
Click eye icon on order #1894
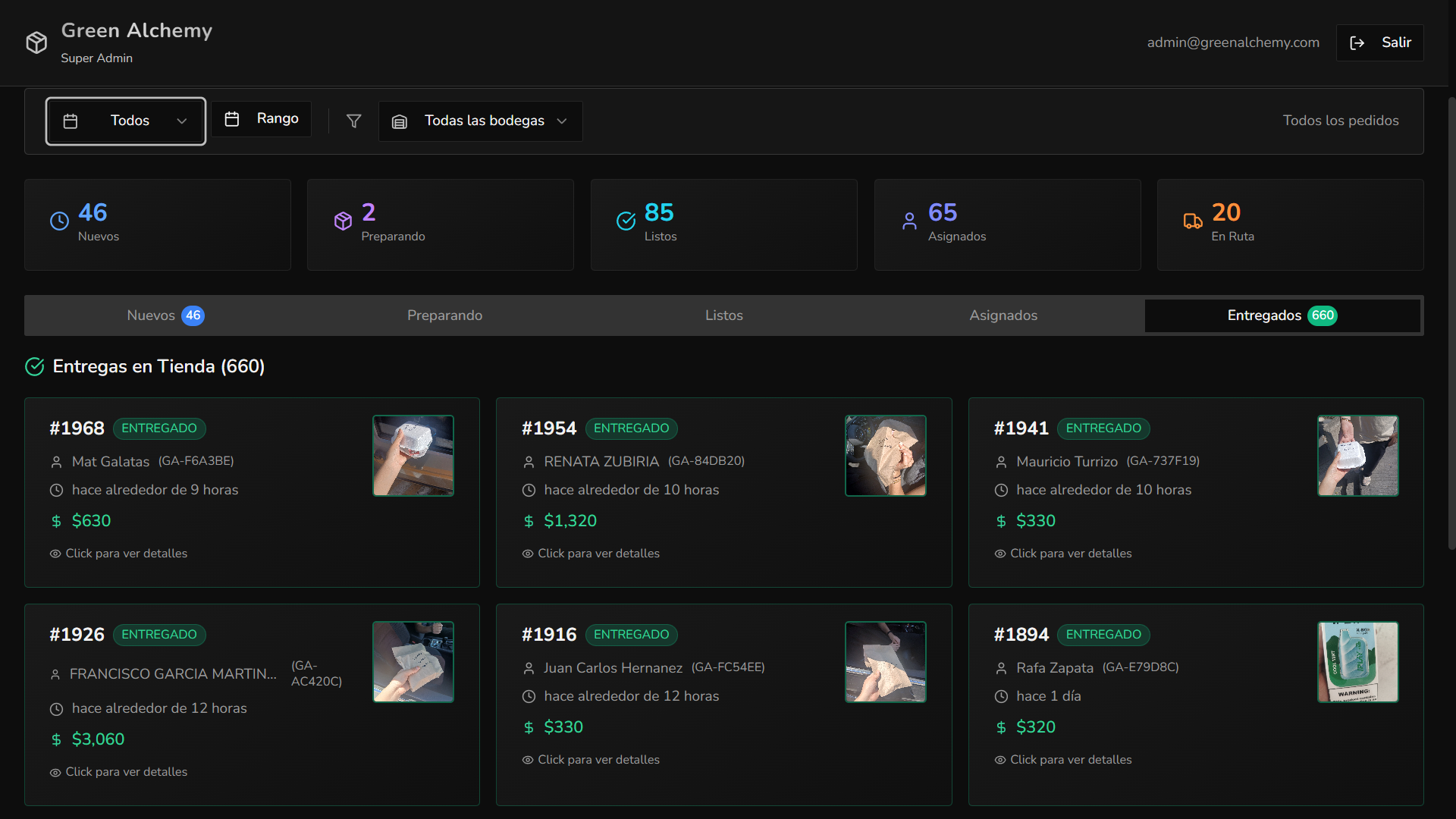(x=1000, y=760)
